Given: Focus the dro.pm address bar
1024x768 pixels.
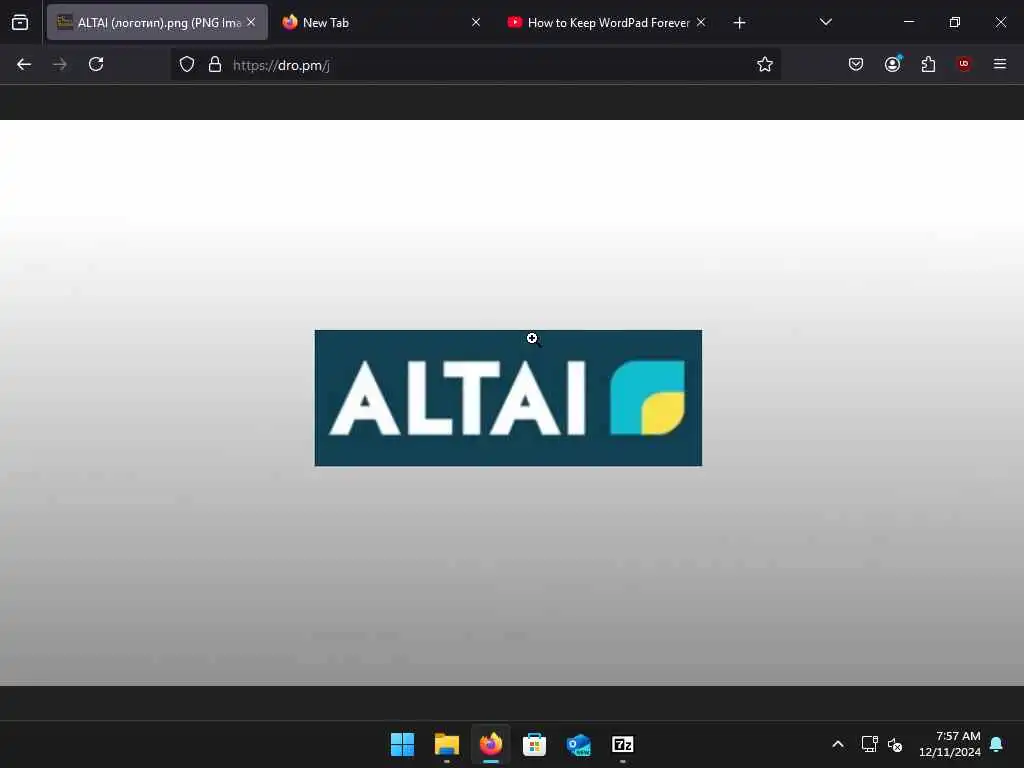Looking at the screenshot, I should [475, 65].
